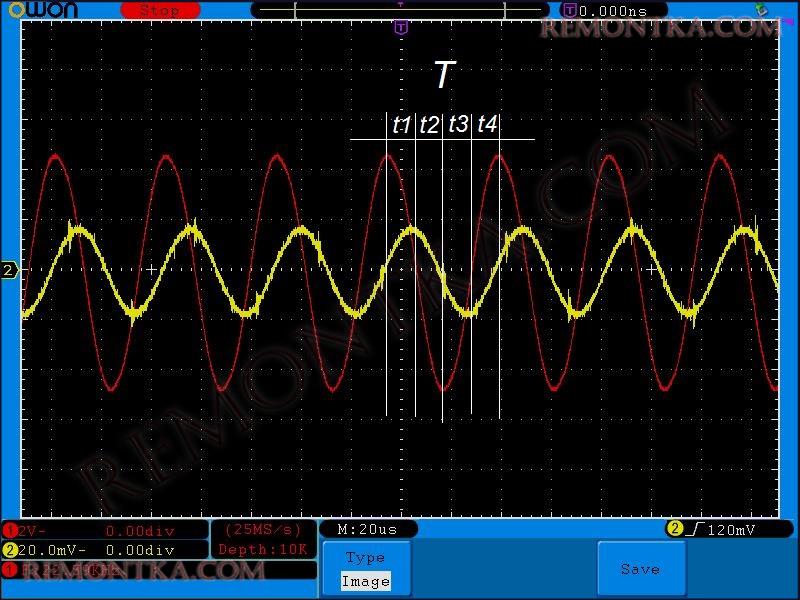
Task: Click the trigger channel 2 badge near 120mV
Action: point(675,529)
